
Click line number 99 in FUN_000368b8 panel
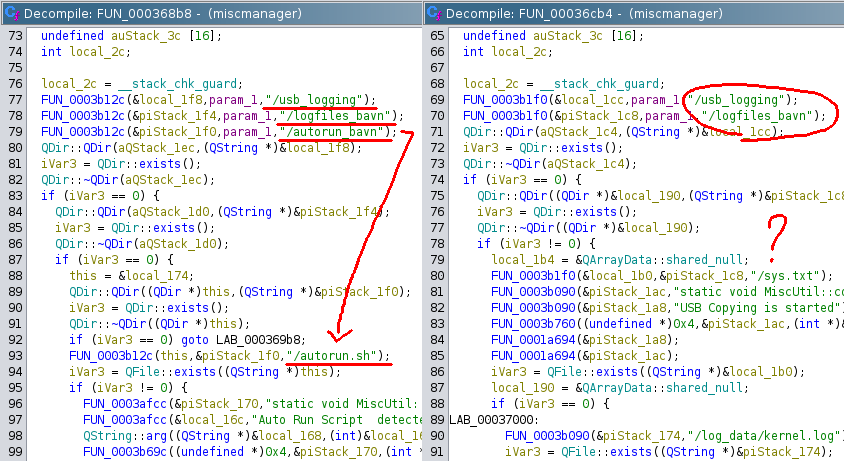(x=15, y=452)
